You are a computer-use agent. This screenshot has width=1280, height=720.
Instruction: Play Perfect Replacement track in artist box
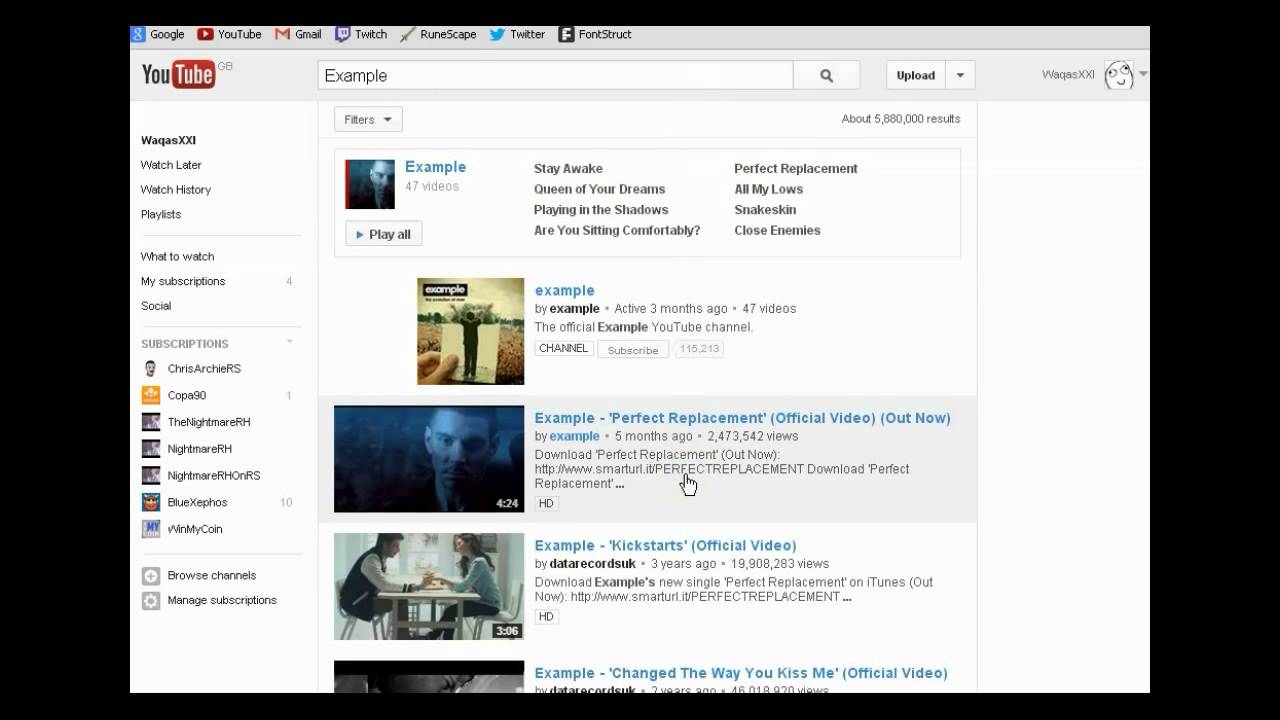796,169
